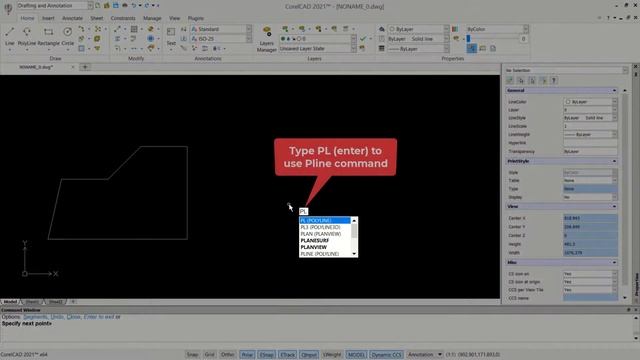Click the blue globe icon in Modify group
The width and height of the screenshot is (640, 360).
151,38
